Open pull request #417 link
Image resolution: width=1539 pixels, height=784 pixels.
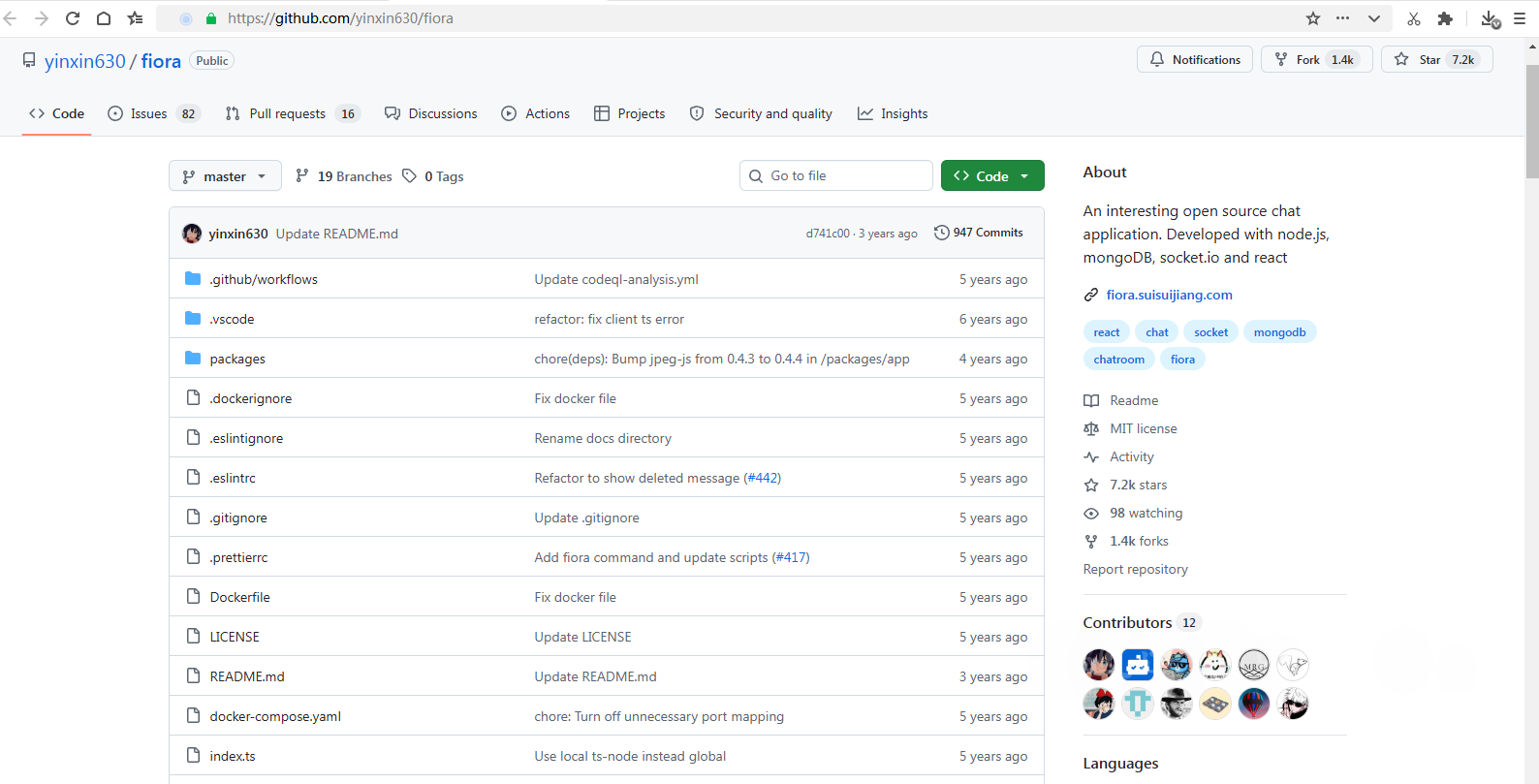click(x=791, y=557)
